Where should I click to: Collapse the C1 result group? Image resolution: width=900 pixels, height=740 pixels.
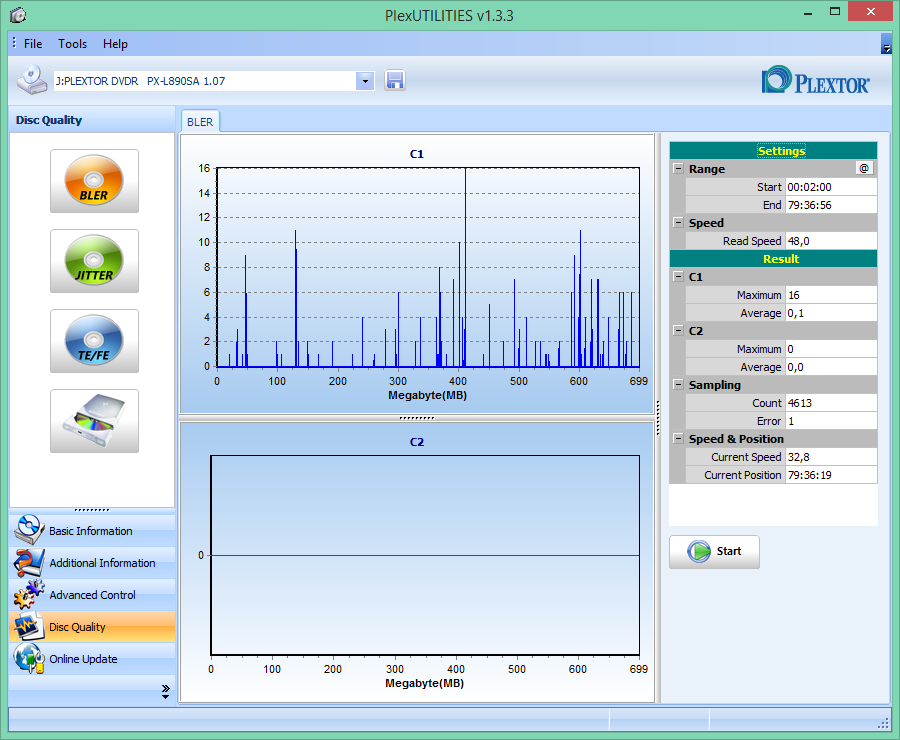(678, 277)
